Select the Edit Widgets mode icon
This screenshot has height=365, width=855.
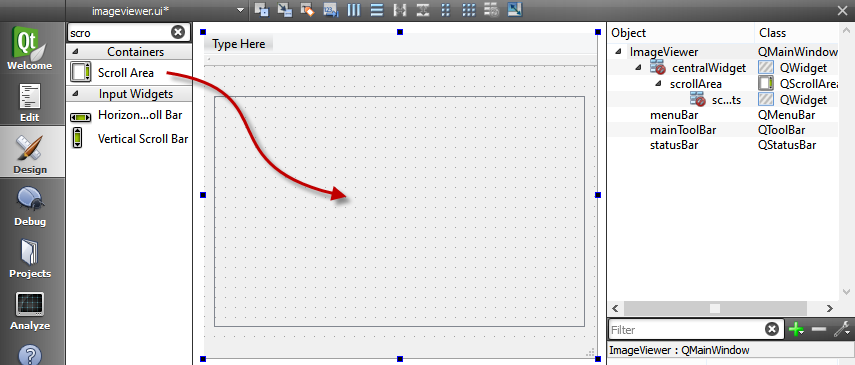click(x=262, y=9)
